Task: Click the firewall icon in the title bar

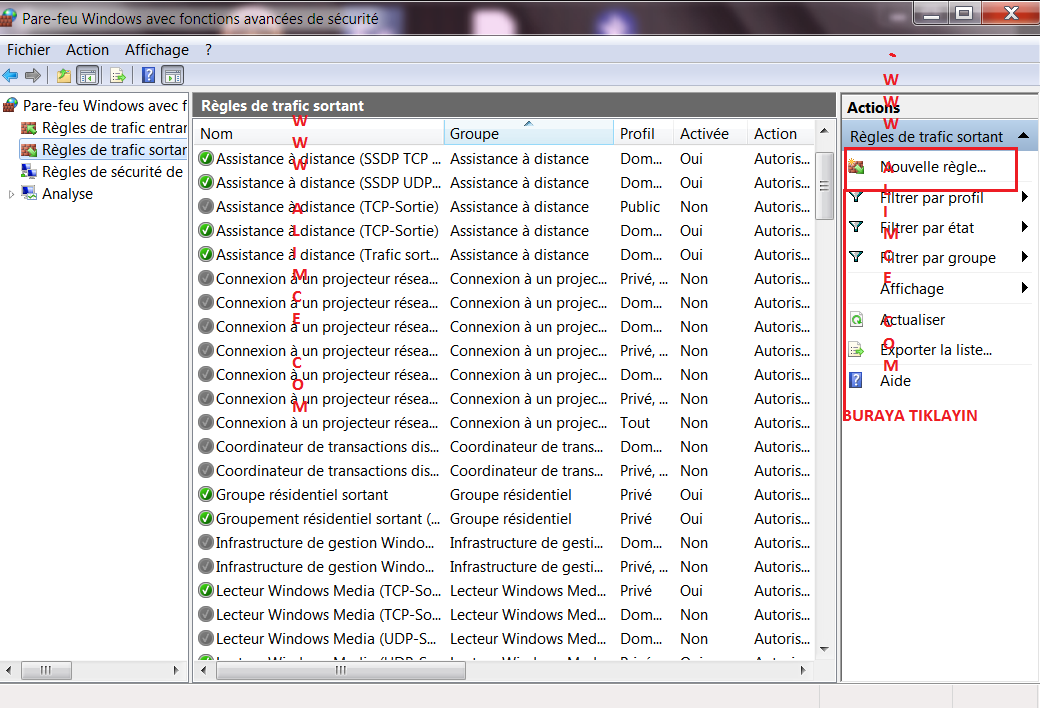Action: coord(8,17)
